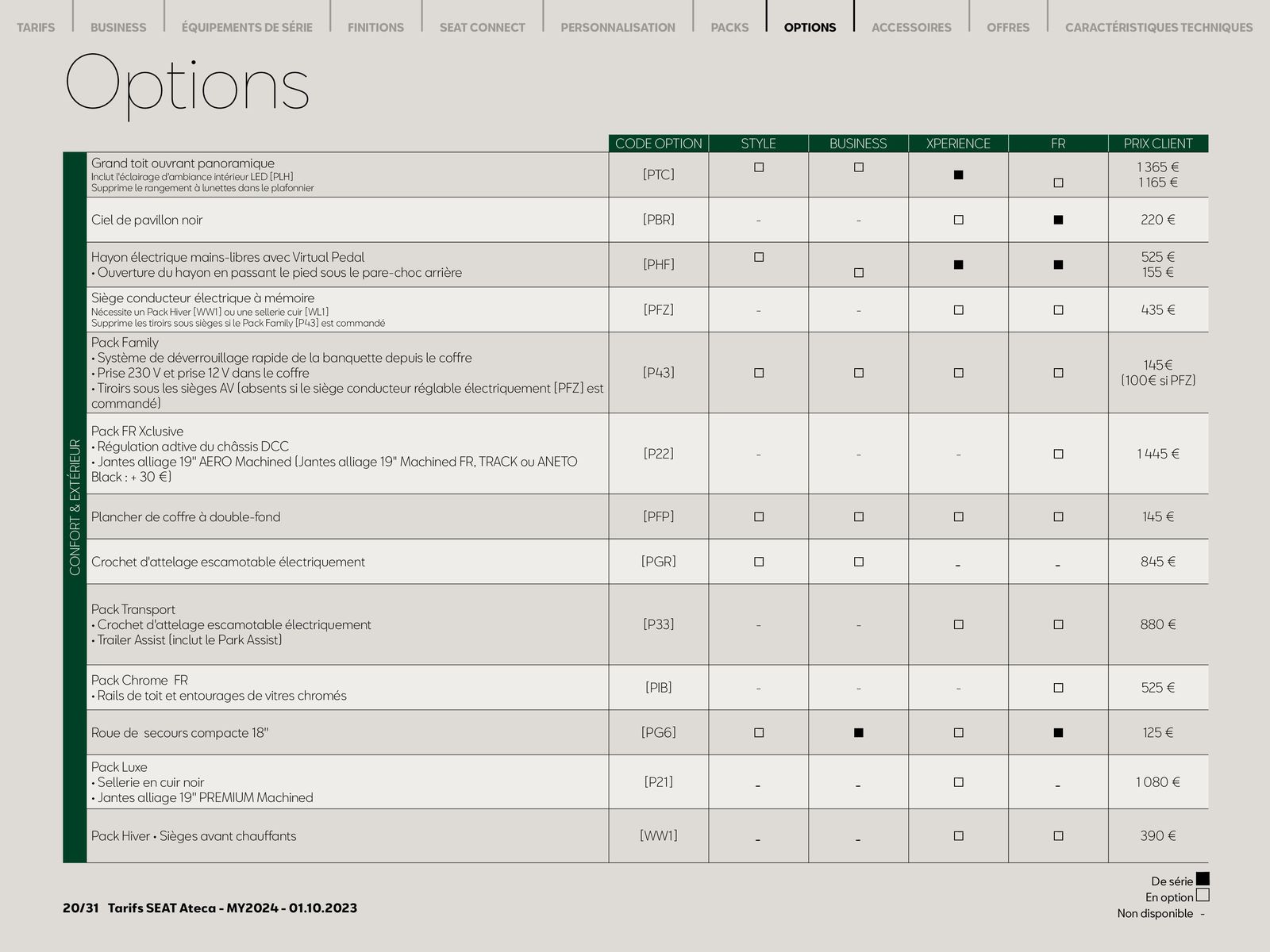Select the [PHF] option code
This screenshot has width=1270, height=952.
click(x=659, y=265)
